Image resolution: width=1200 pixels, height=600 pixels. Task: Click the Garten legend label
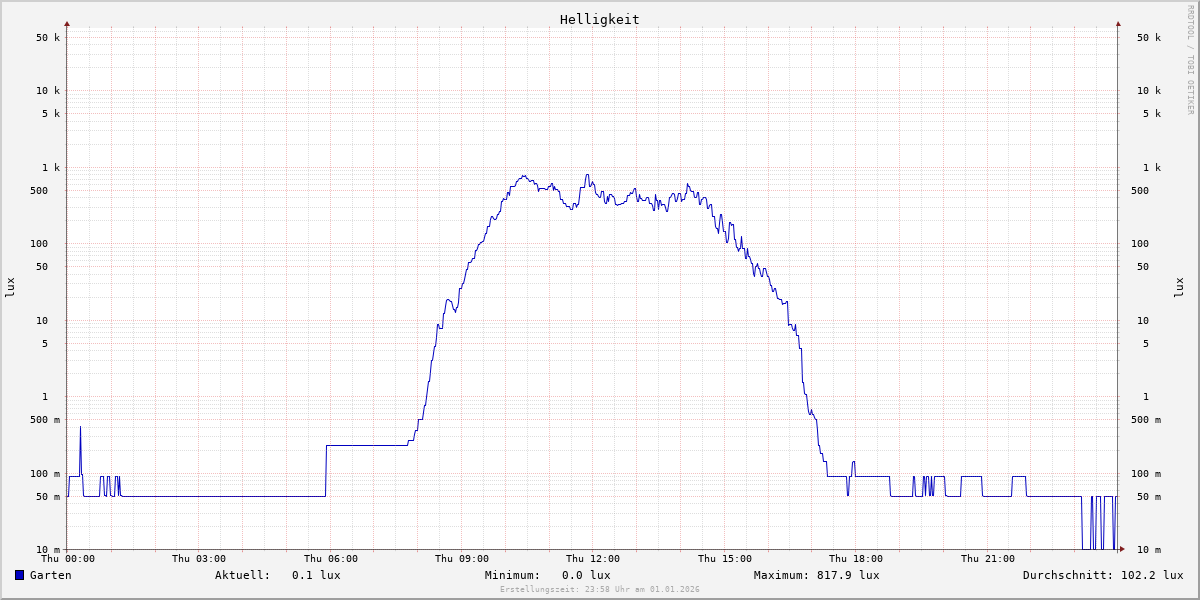point(50,575)
